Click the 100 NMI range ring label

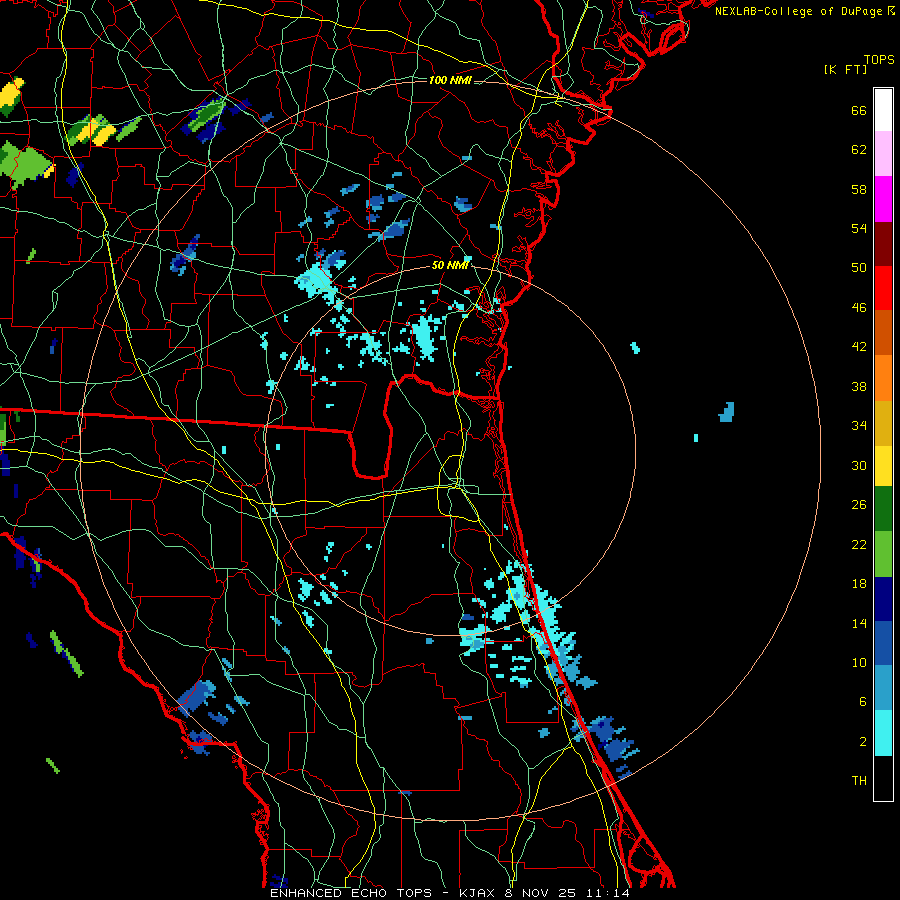pos(450,80)
